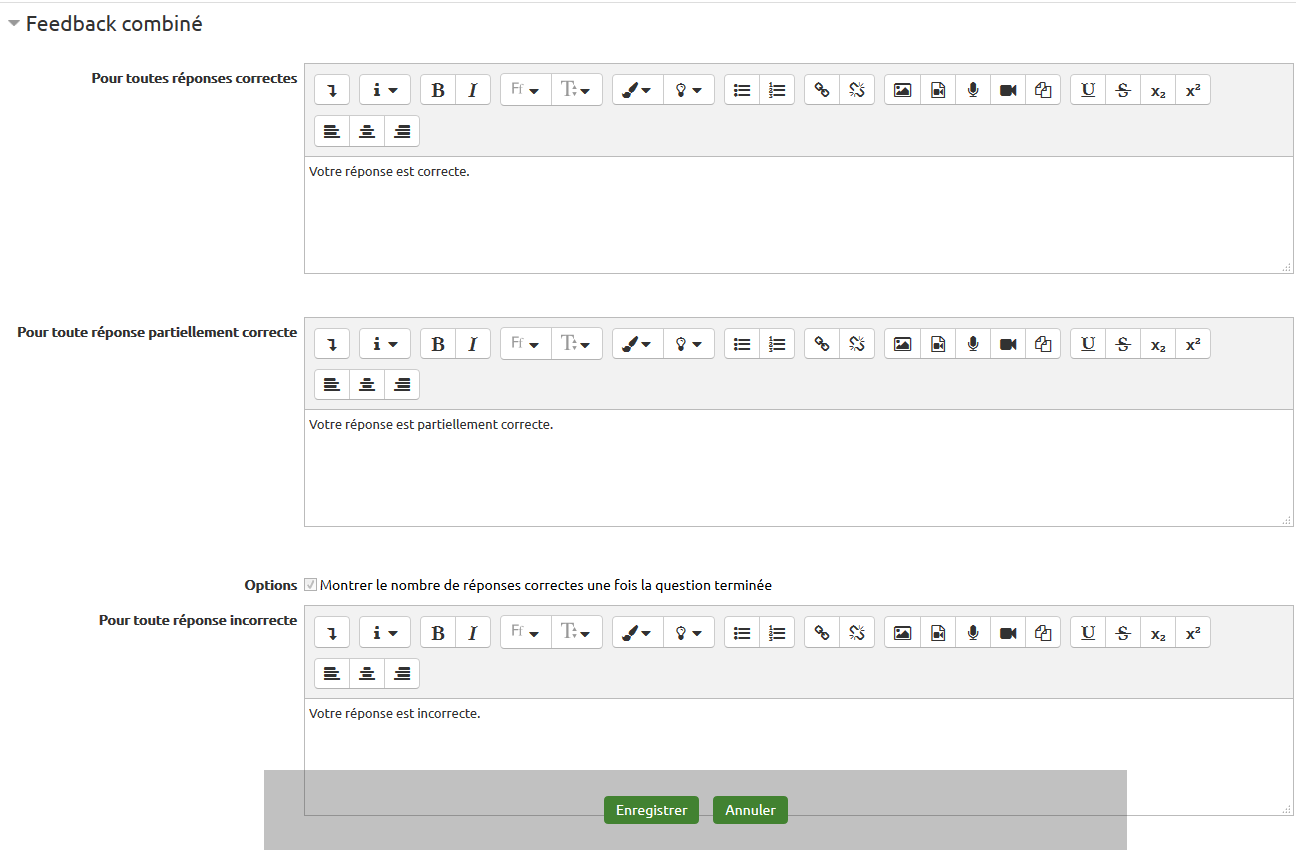
Task: Toggle Italic in the partially correct feedback toolbar
Action: pos(473,344)
